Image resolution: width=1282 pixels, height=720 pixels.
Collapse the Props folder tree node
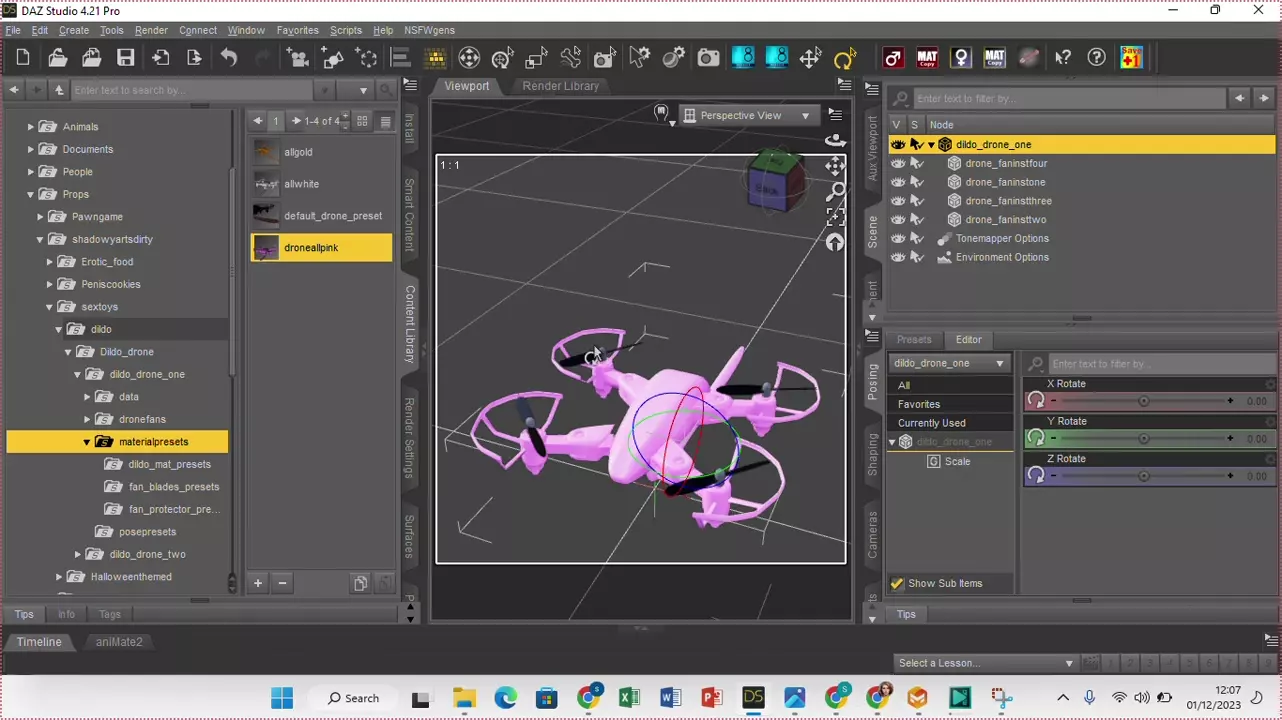coord(30,194)
